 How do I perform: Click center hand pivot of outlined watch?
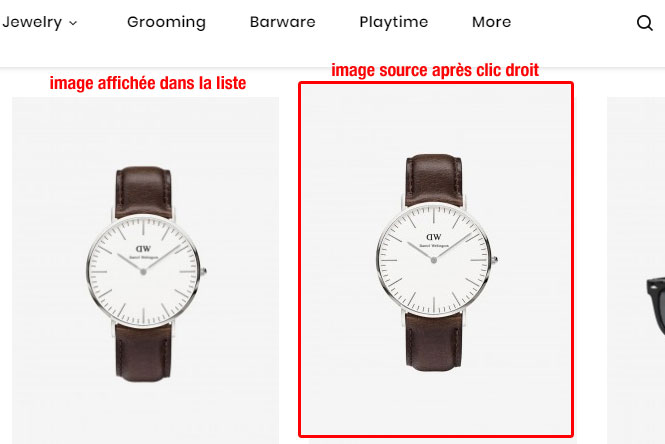click(x=433, y=260)
